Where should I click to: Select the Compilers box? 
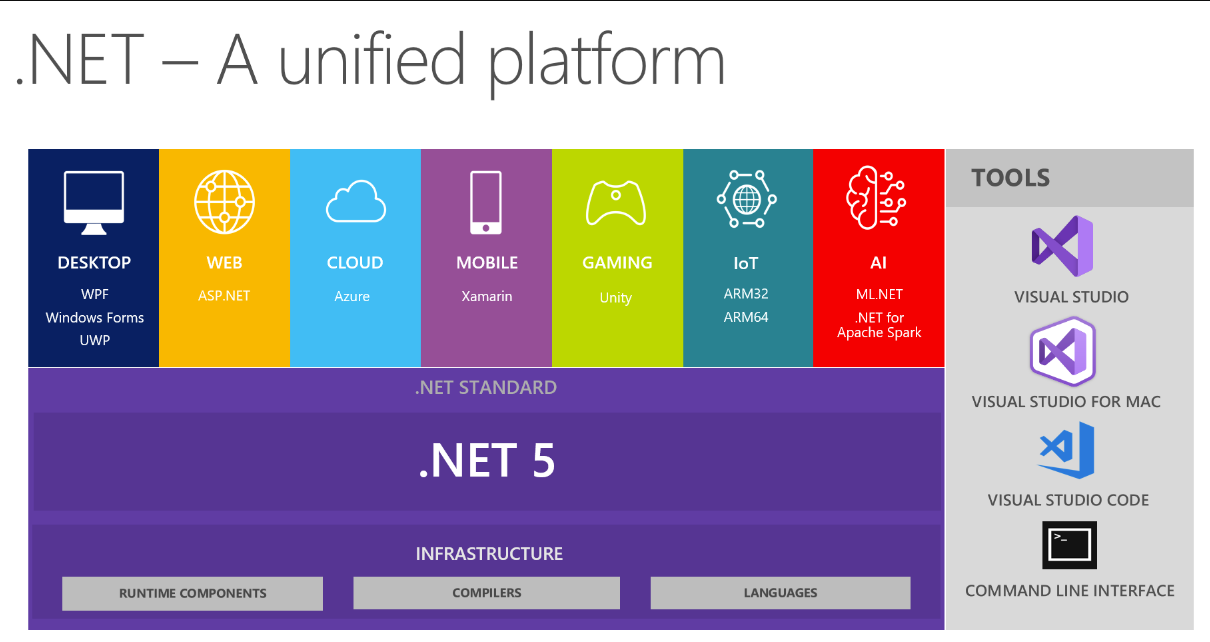(487, 592)
